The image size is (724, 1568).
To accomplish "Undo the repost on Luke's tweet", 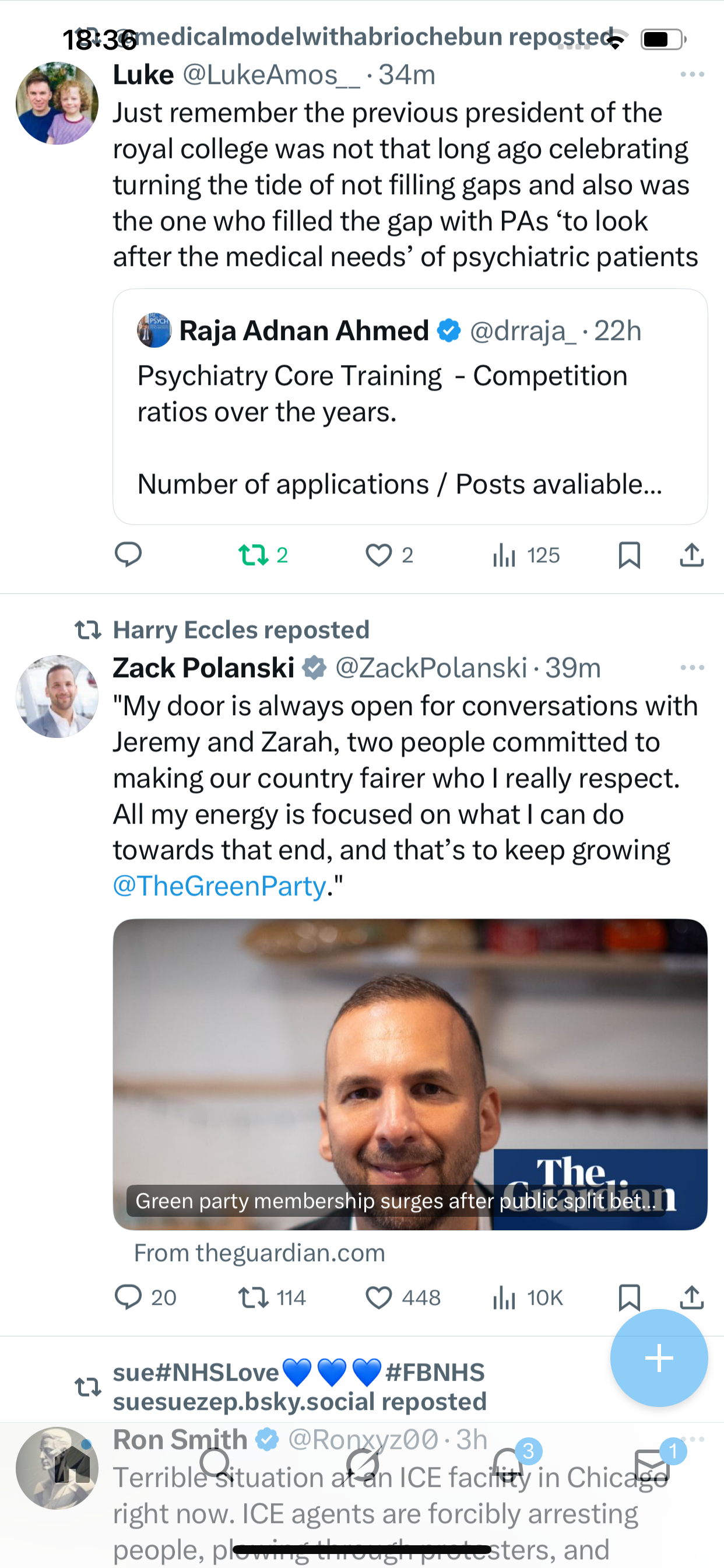I will pos(254,555).
